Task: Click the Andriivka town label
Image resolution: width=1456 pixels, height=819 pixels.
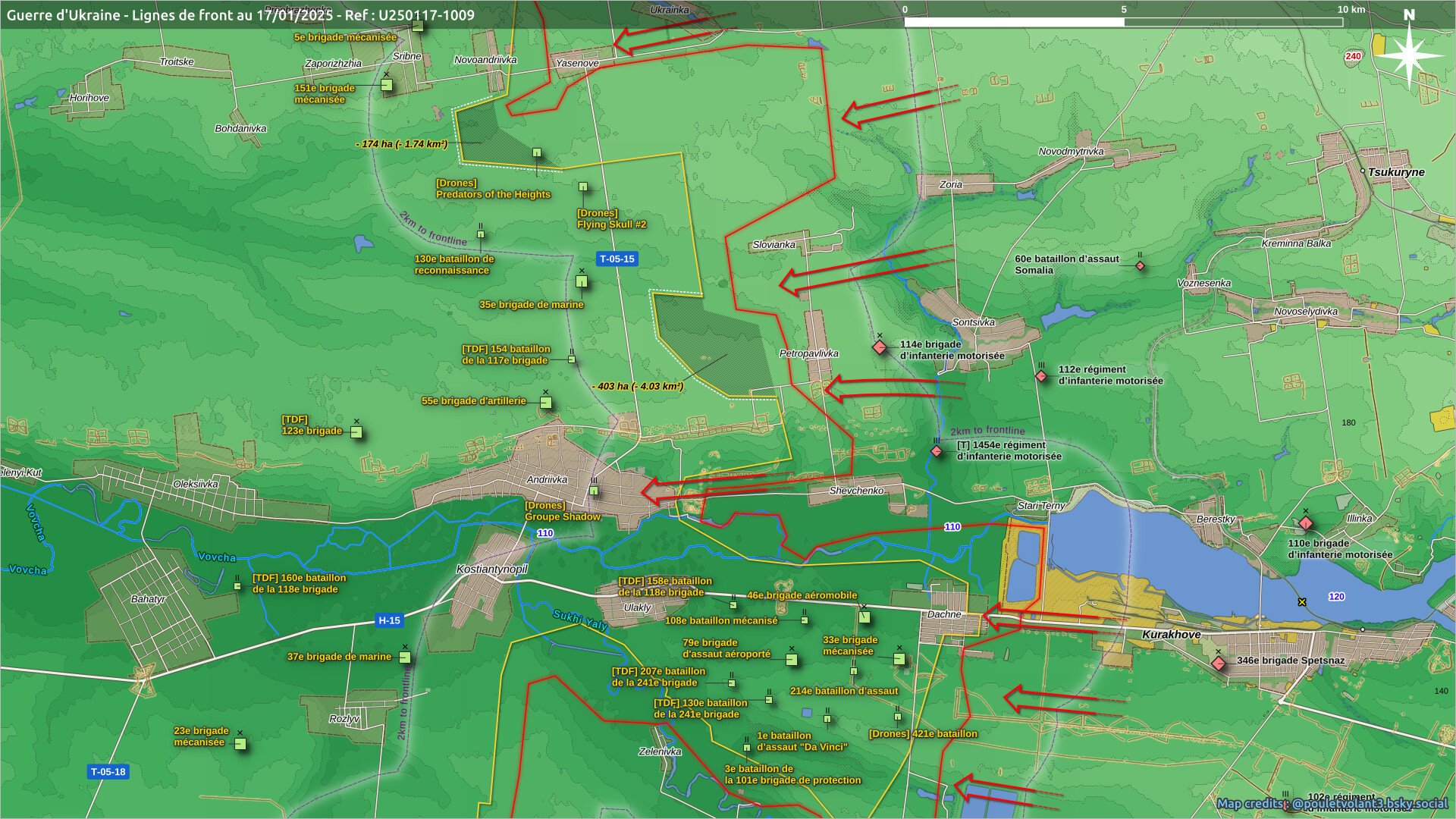Action: pyautogui.click(x=547, y=479)
